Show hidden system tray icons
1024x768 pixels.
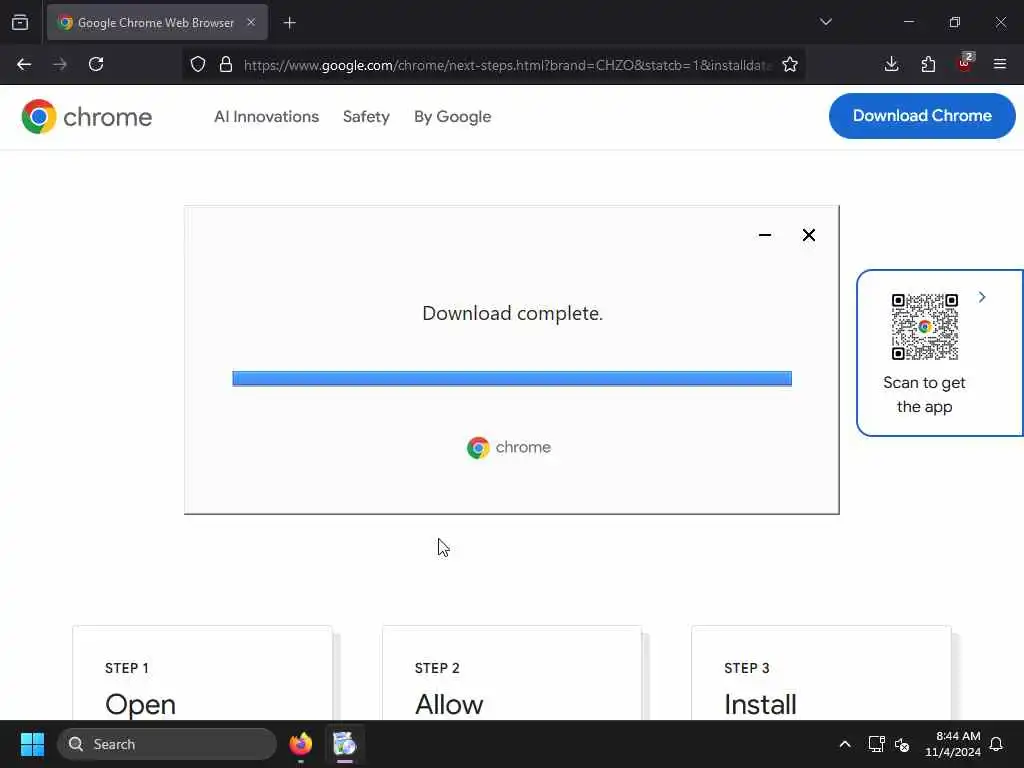(x=844, y=744)
